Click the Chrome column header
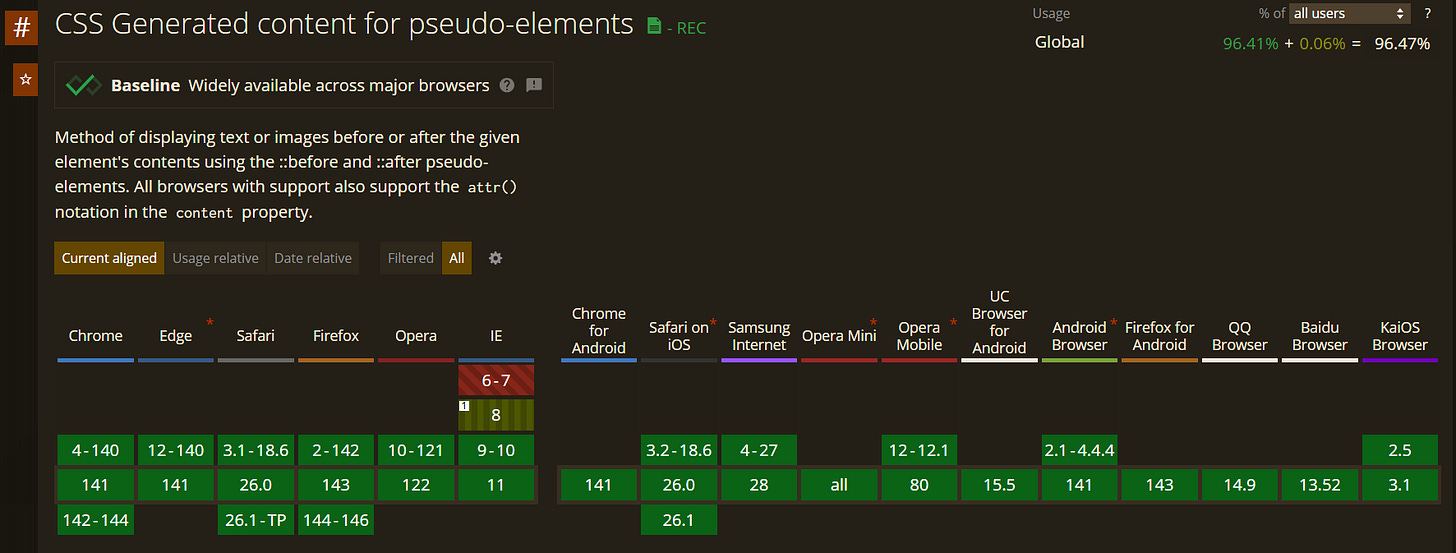Screen dimensions: 1456x553 point(96,336)
